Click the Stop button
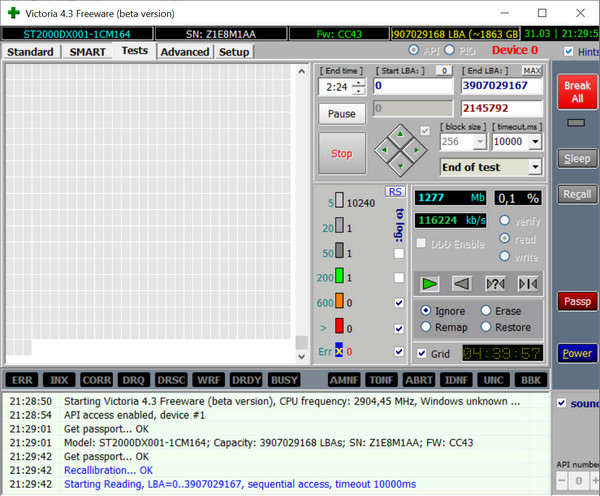The width and height of the screenshot is (600, 496). point(342,153)
